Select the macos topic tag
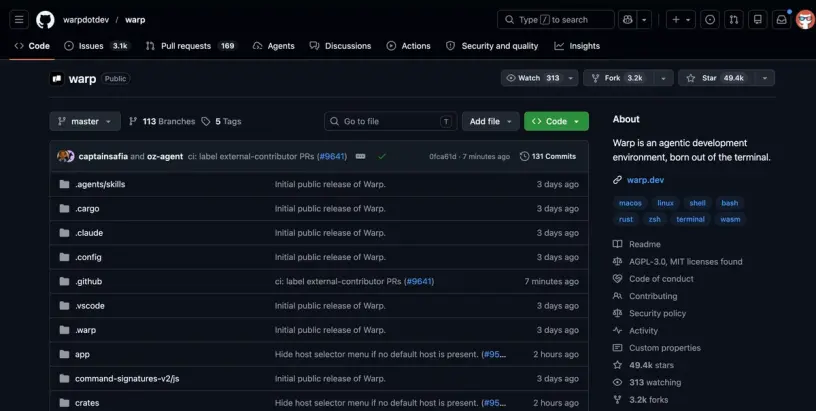 point(630,203)
